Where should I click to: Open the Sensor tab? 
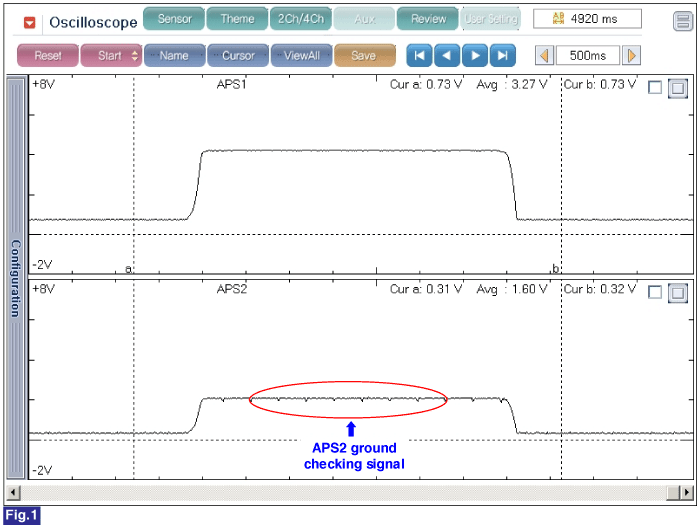(174, 19)
